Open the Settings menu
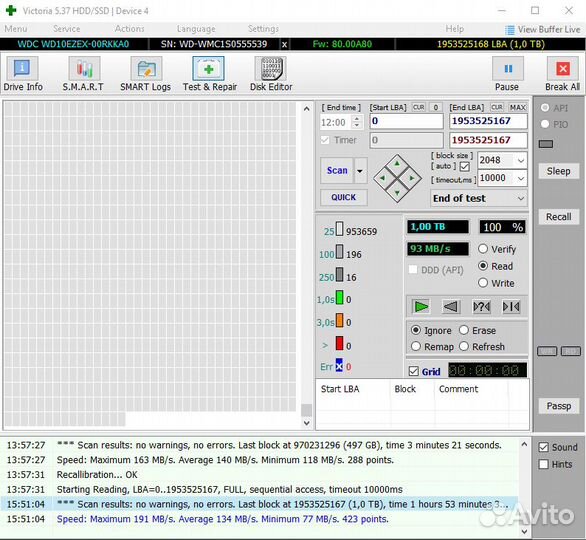 pos(263,29)
